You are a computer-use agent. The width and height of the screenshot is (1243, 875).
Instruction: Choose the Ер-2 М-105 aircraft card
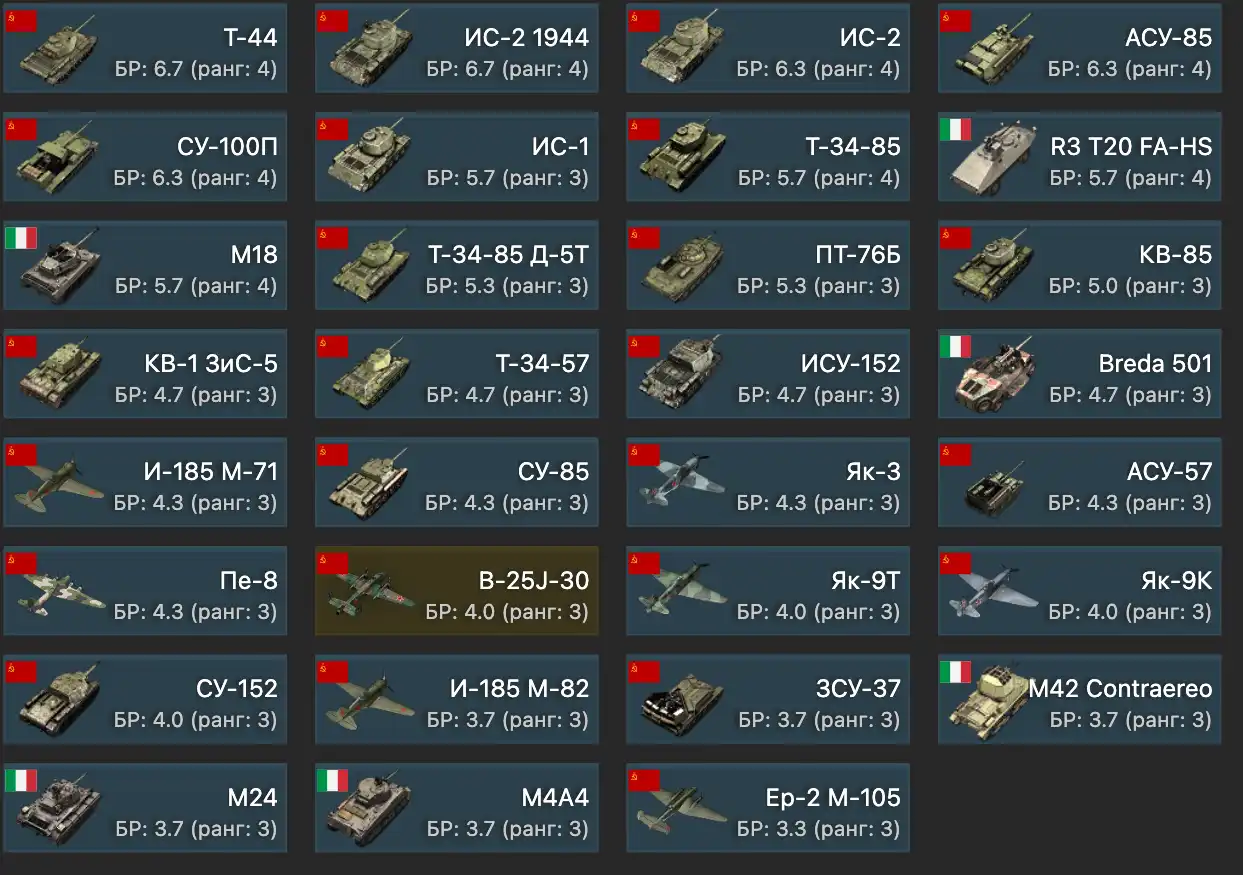(x=768, y=809)
